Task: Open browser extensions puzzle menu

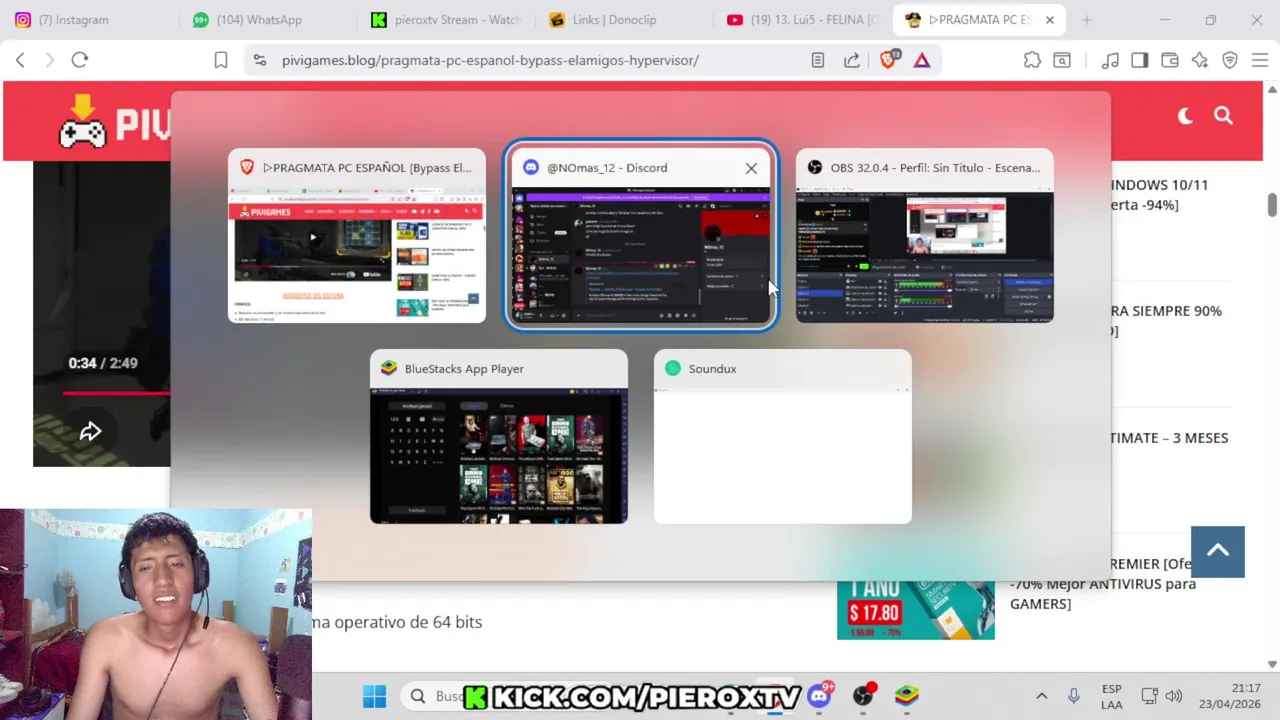Action: click(1032, 60)
